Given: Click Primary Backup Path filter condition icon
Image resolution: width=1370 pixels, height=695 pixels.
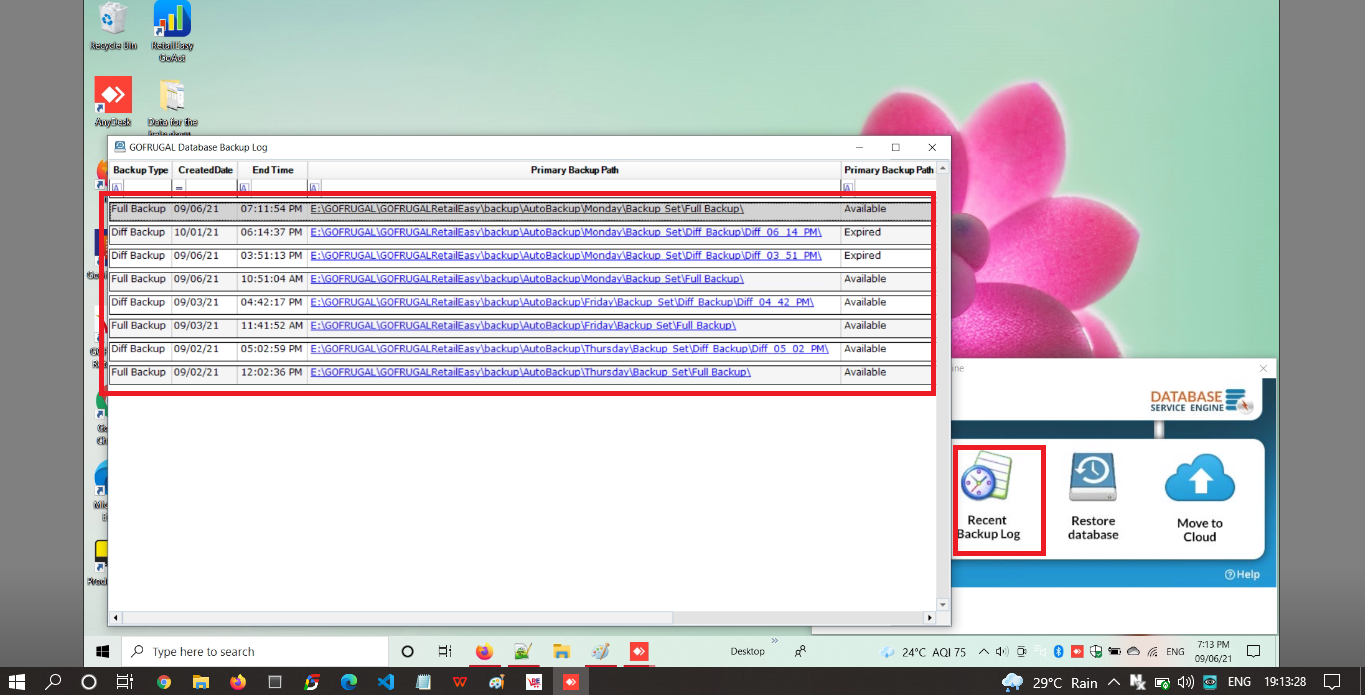Looking at the screenshot, I should click(314, 186).
